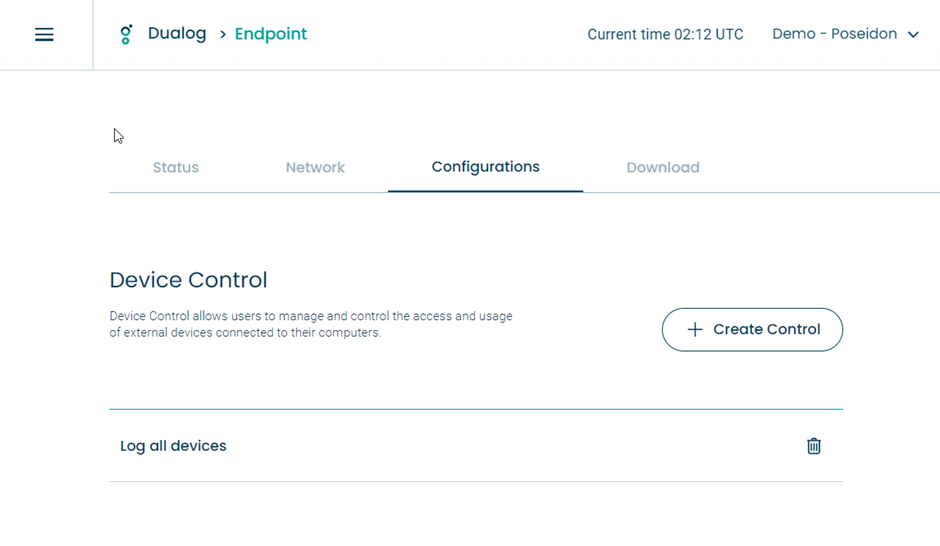Image resolution: width=940 pixels, height=546 pixels.
Task: Click the plus icon in Create Control
Action: point(695,329)
